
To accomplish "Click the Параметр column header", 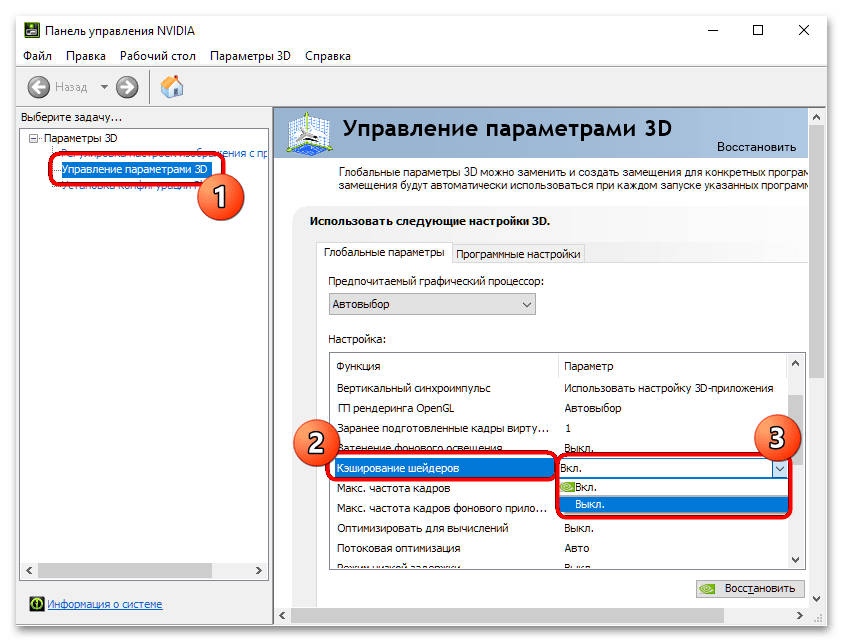I will (588, 366).
